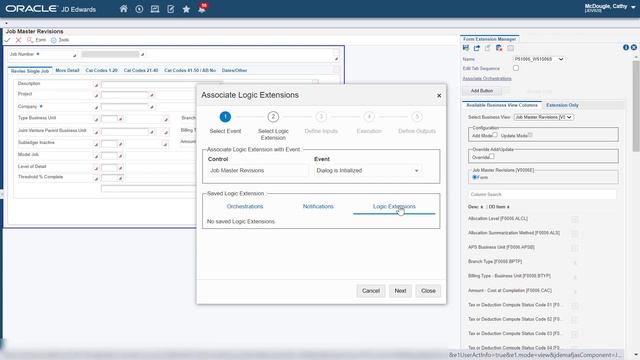The width and height of the screenshot is (640, 360).
Task: Sort columns by DD Item header arrow
Action: click(508, 207)
